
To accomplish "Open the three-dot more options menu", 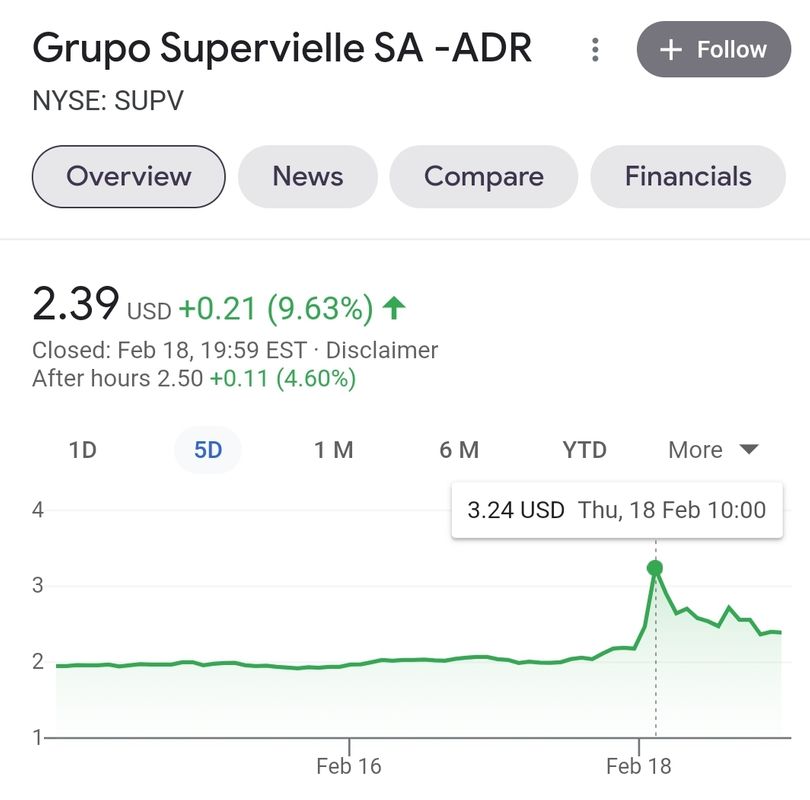I will [x=595, y=50].
